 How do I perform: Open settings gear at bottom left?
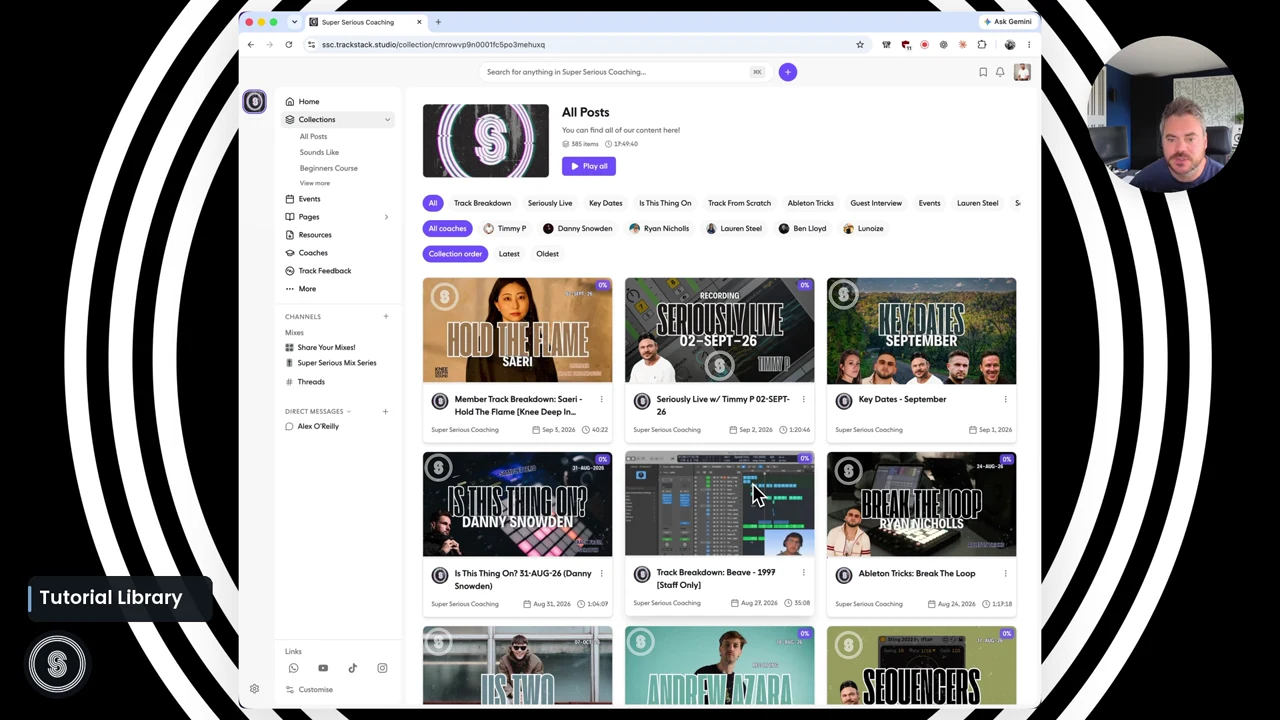254,689
